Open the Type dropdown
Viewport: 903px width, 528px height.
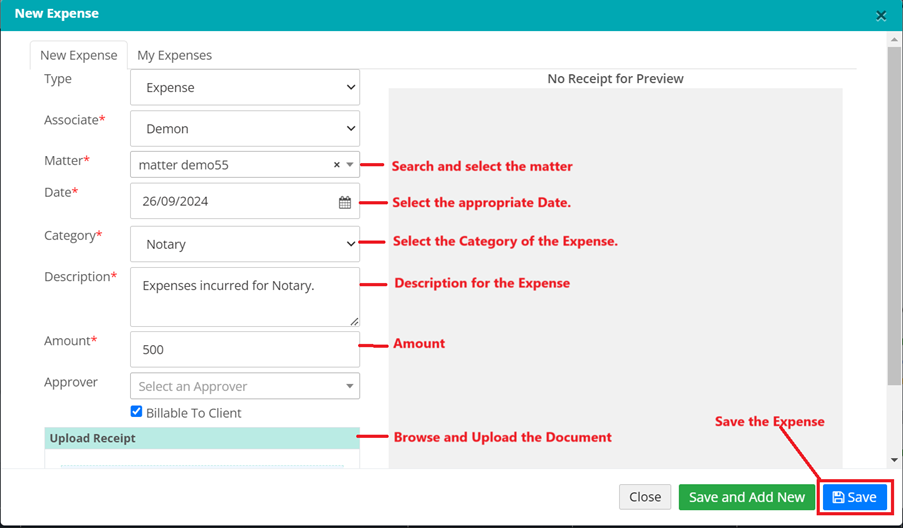(x=245, y=88)
